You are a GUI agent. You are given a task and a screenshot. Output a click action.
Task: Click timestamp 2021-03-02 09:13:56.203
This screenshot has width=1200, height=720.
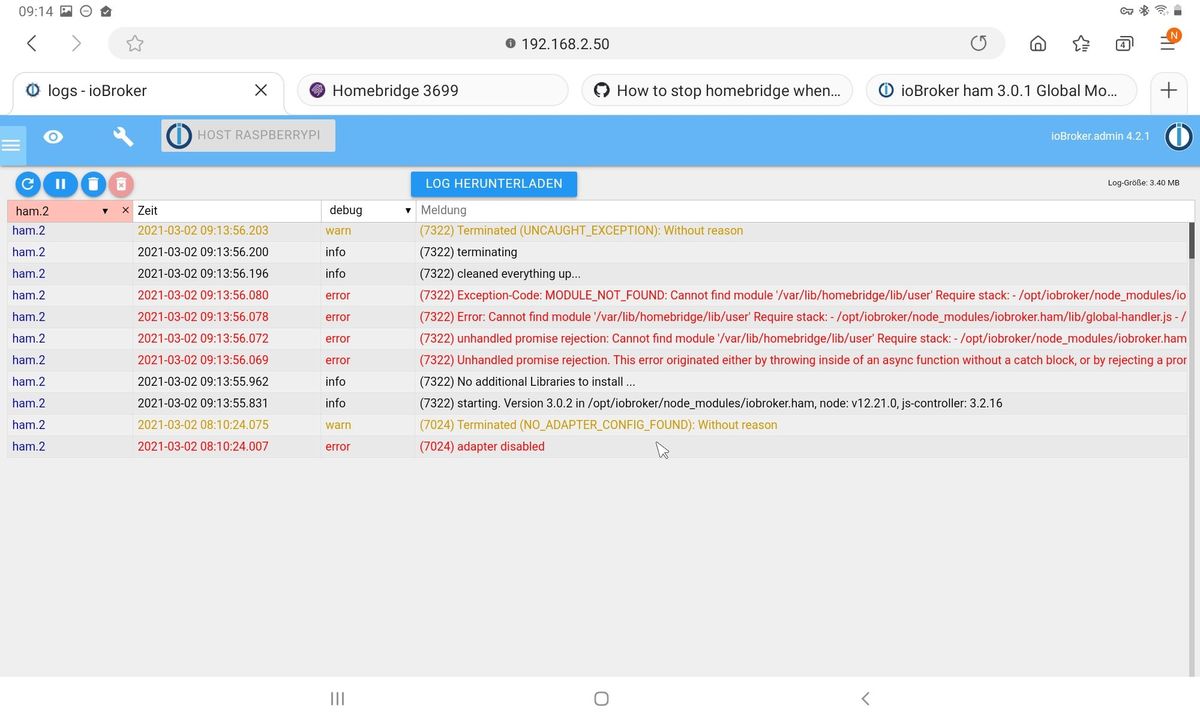[x=203, y=230]
